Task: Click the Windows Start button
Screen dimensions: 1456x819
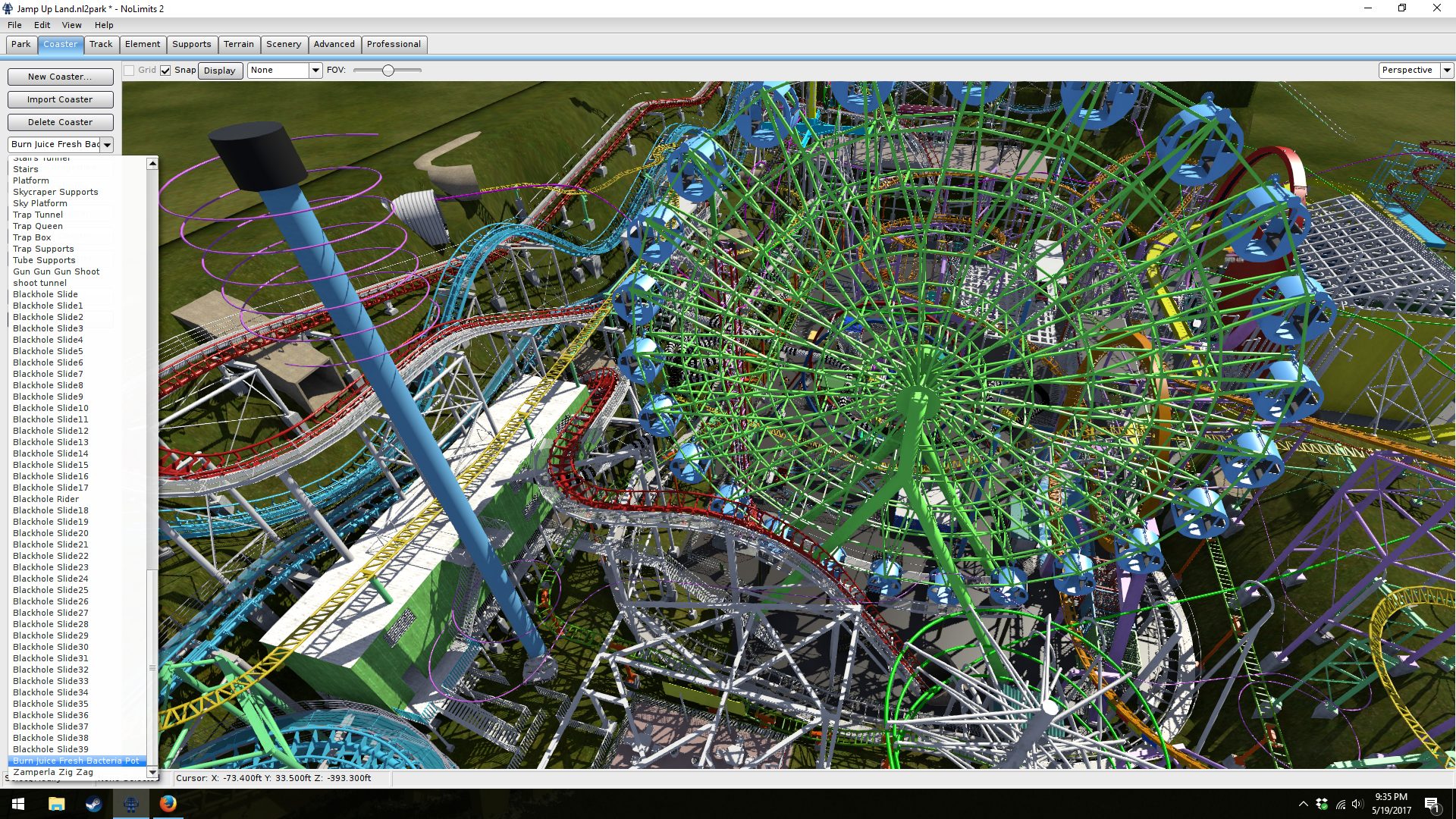Action: (18, 804)
